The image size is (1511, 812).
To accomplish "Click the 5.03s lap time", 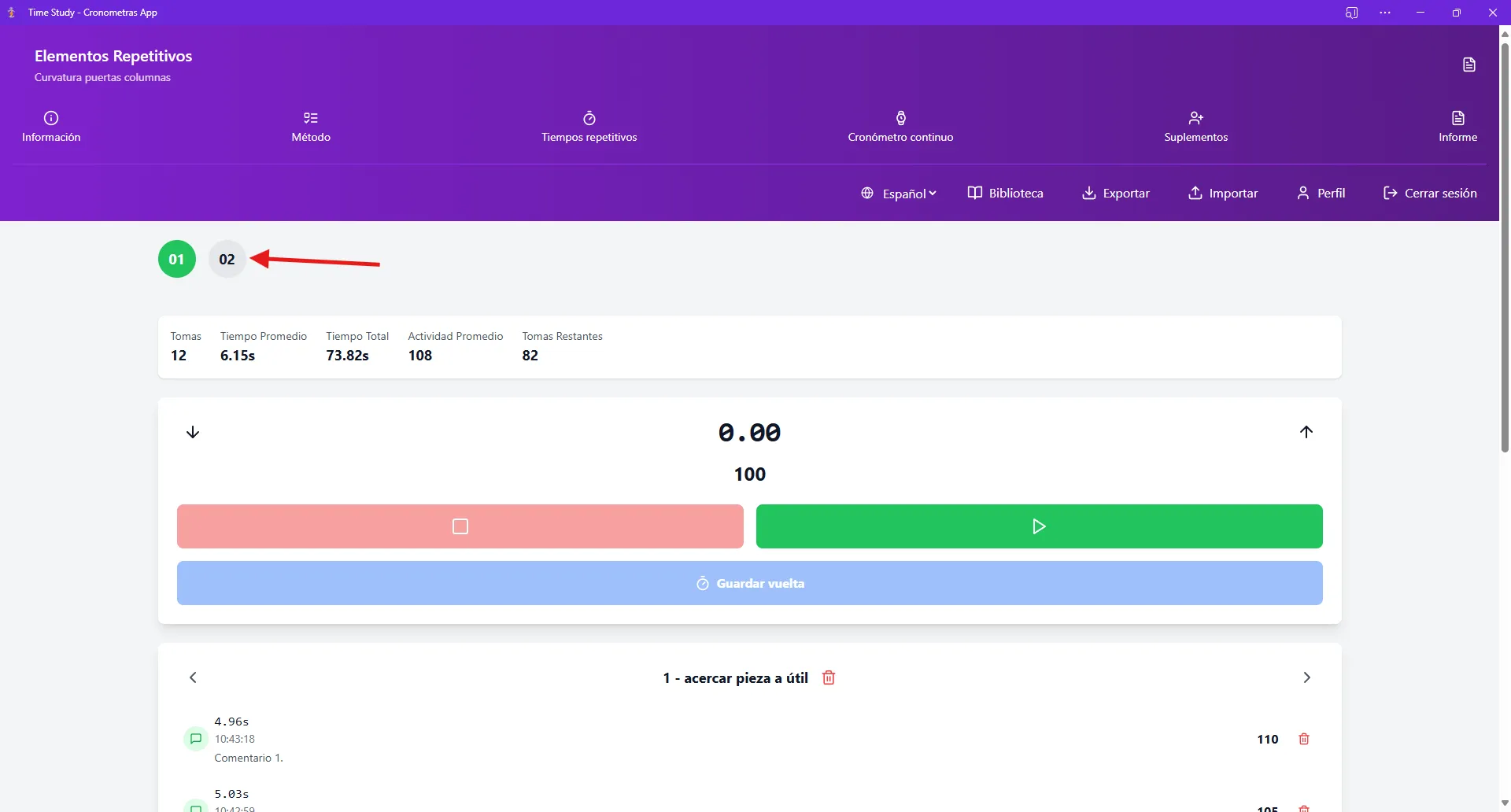I will coord(231,794).
